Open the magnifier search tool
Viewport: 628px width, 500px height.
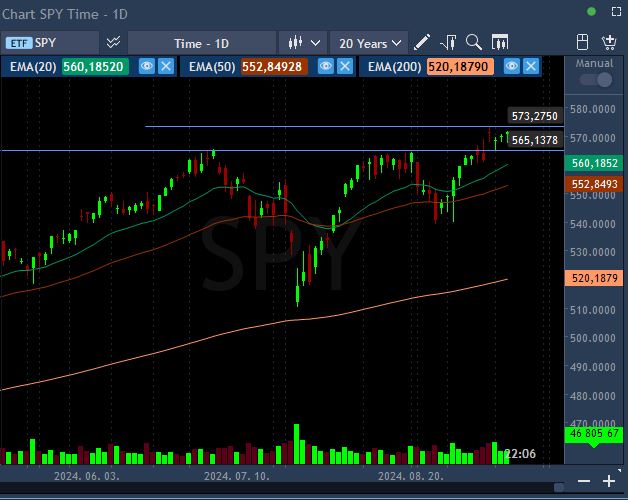(x=474, y=42)
